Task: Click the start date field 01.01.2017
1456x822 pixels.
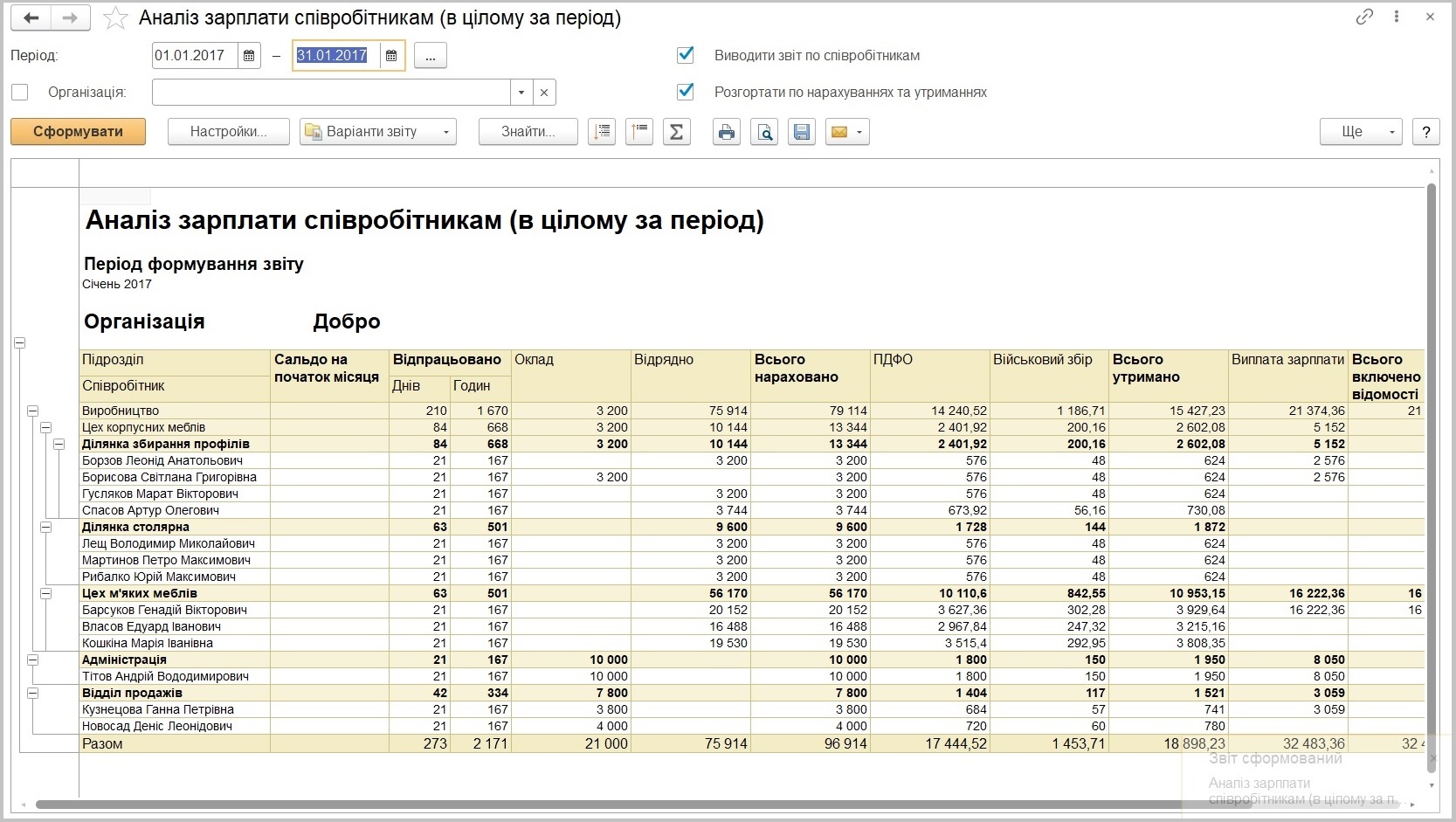Action: pos(195,56)
